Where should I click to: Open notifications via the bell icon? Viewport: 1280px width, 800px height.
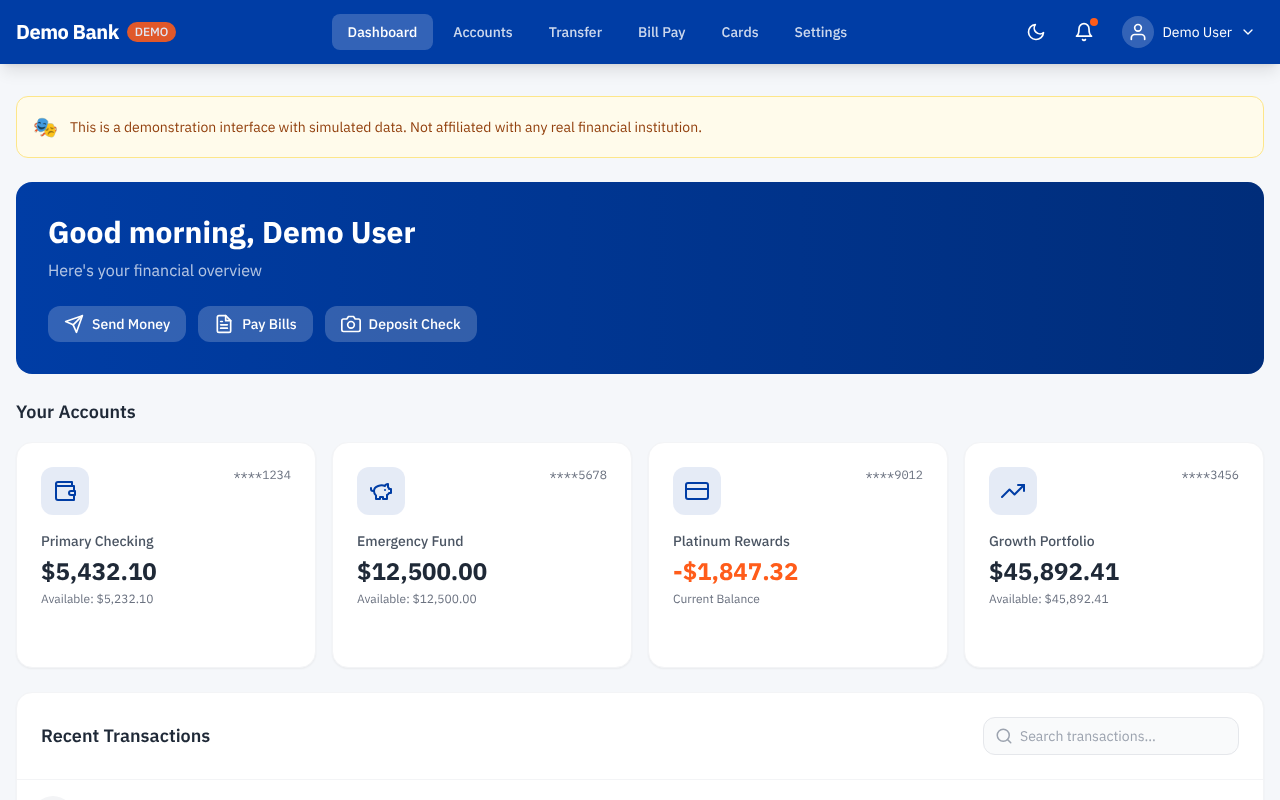(1083, 31)
